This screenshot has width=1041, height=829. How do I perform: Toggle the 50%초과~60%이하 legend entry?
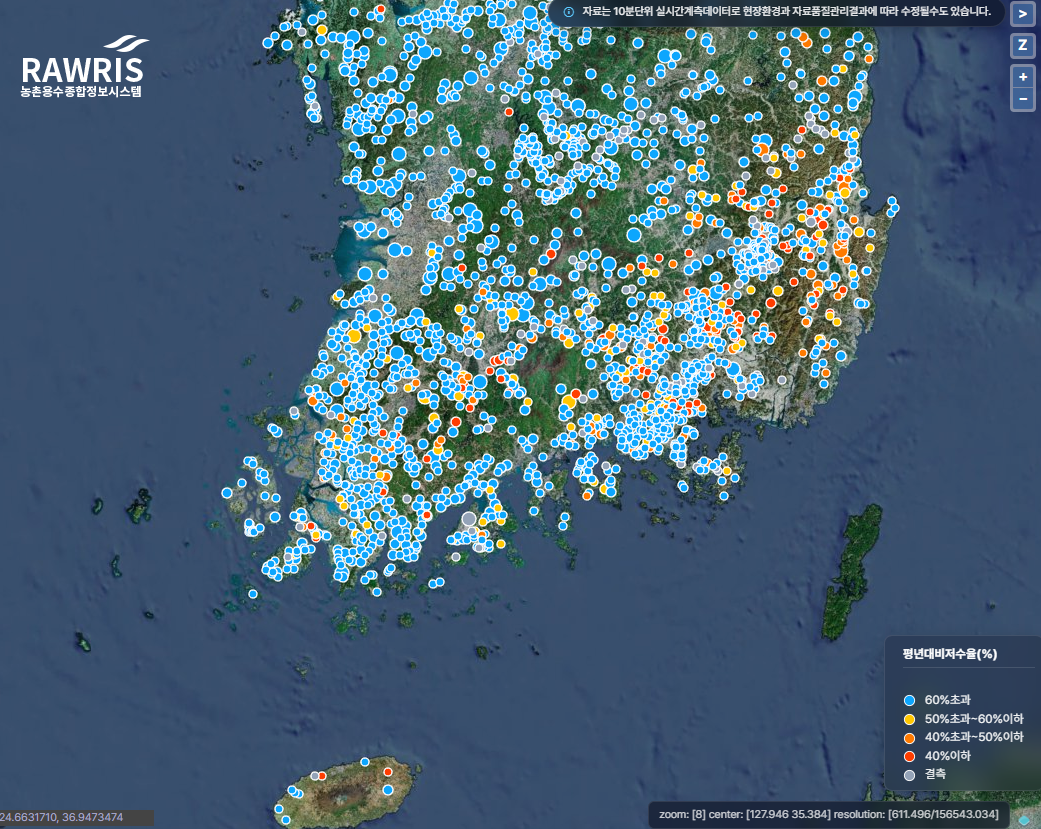click(x=964, y=719)
